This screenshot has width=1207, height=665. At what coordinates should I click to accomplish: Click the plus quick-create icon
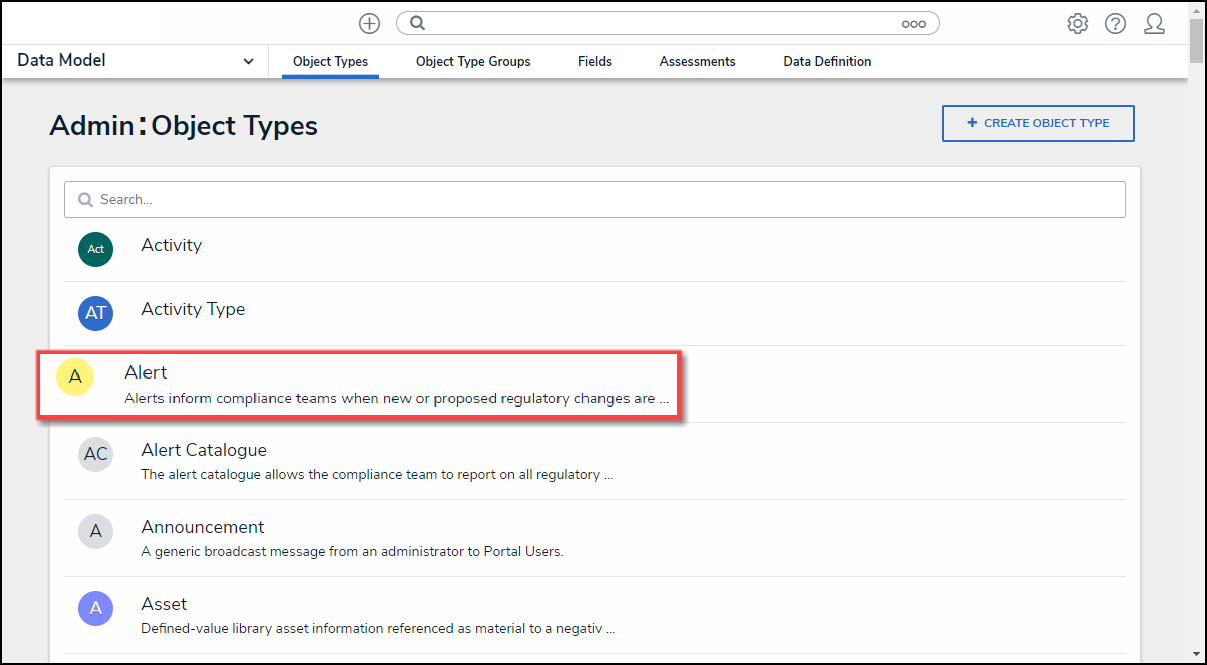[369, 24]
